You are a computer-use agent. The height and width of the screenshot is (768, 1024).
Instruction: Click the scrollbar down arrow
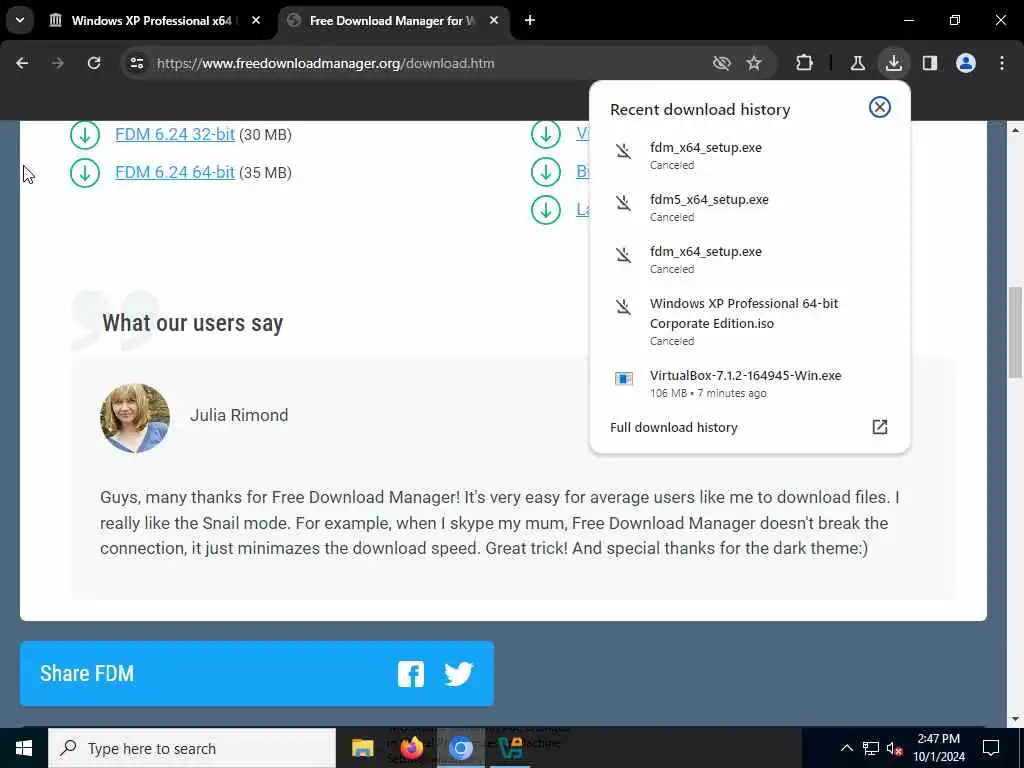pyautogui.click(x=1015, y=719)
